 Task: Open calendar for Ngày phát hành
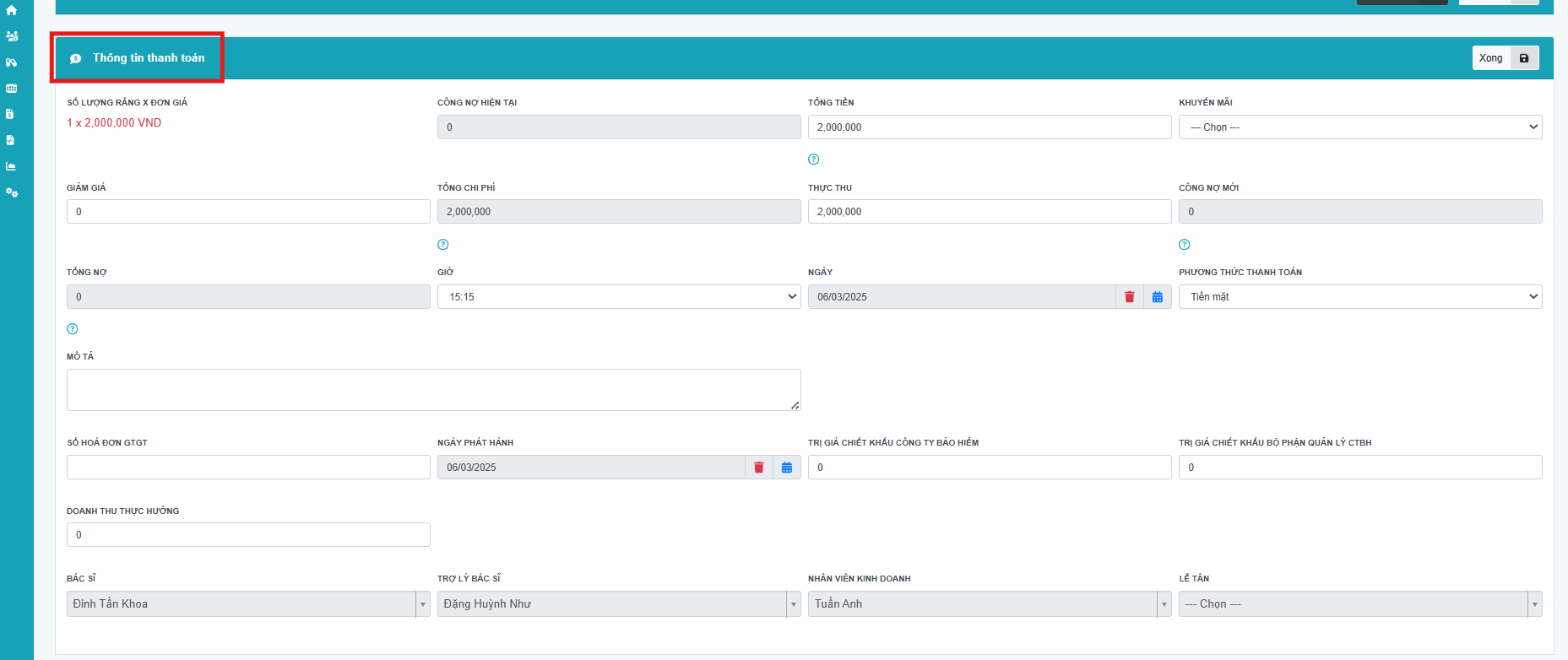tap(786, 468)
